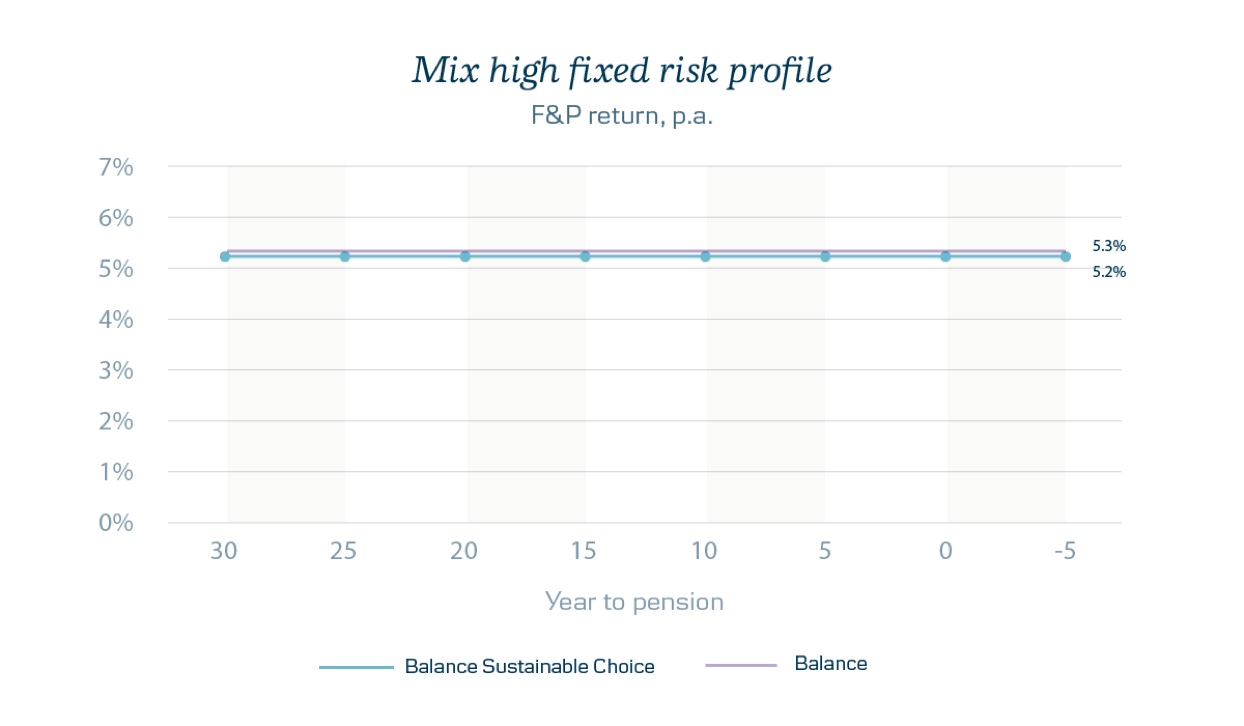Select the data point at year 10
This screenshot has height=726, width=1244.
(705, 257)
